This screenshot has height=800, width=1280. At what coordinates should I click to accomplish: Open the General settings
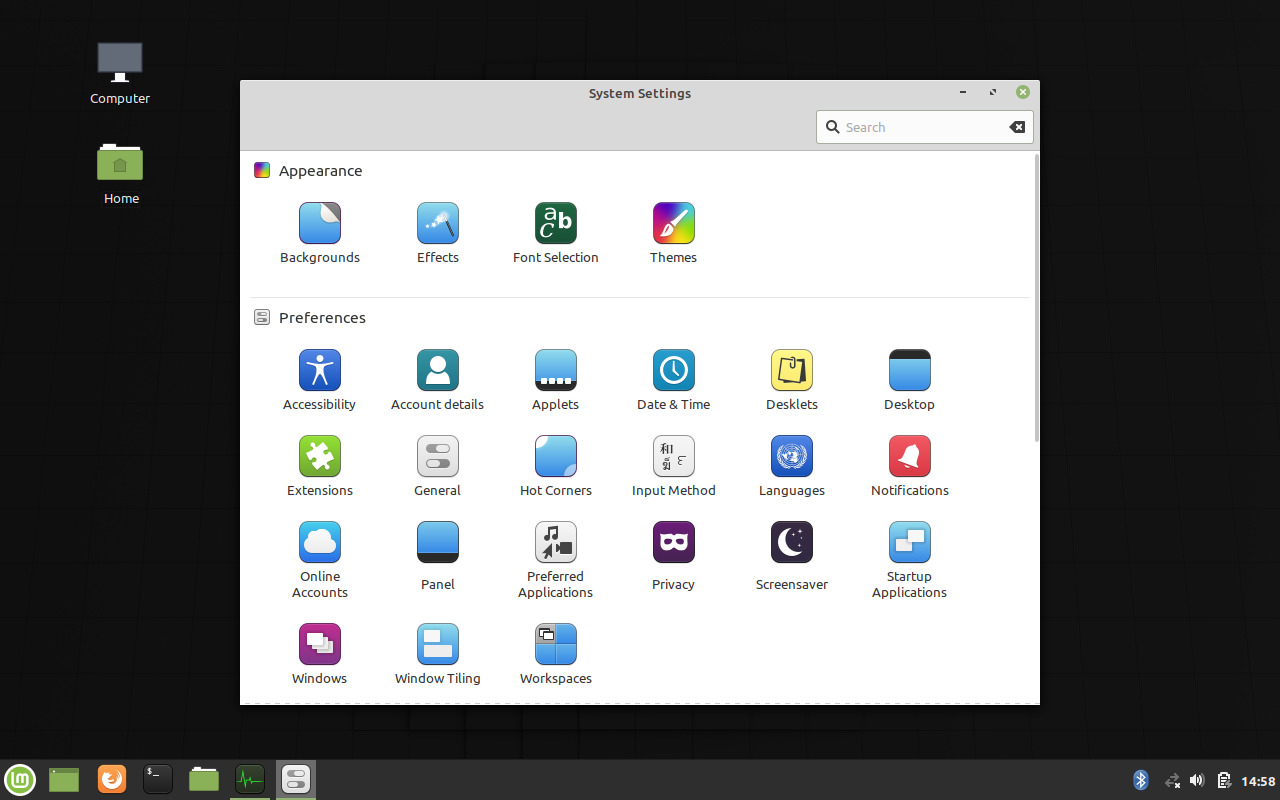438,466
